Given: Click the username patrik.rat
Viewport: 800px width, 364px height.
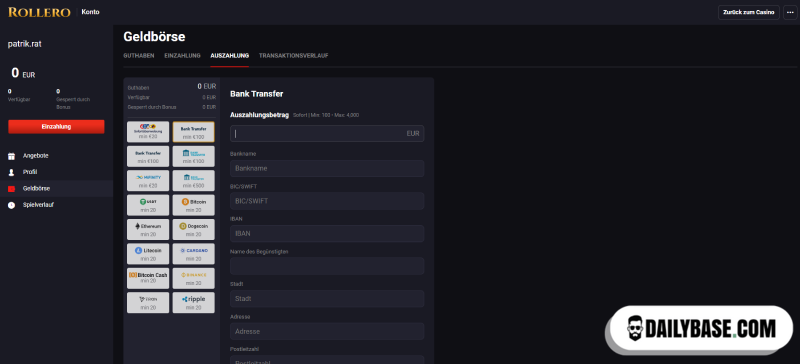Looking at the screenshot, I should [24, 44].
